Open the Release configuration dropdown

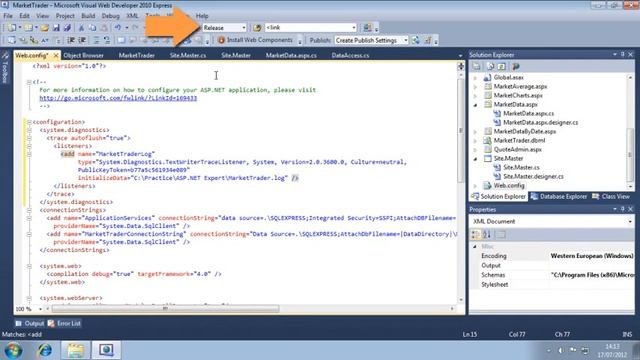point(244,28)
